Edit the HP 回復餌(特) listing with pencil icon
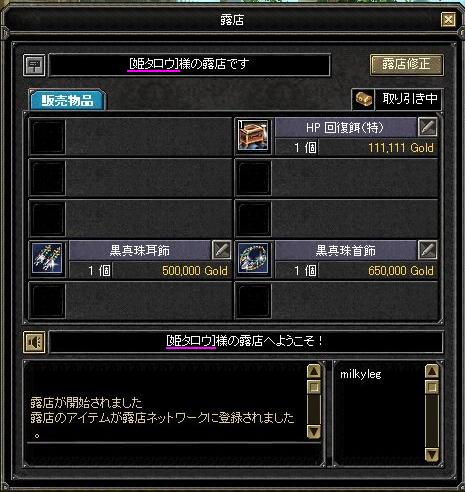The height and width of the screenshot is (492, 465). pos(427,127)
